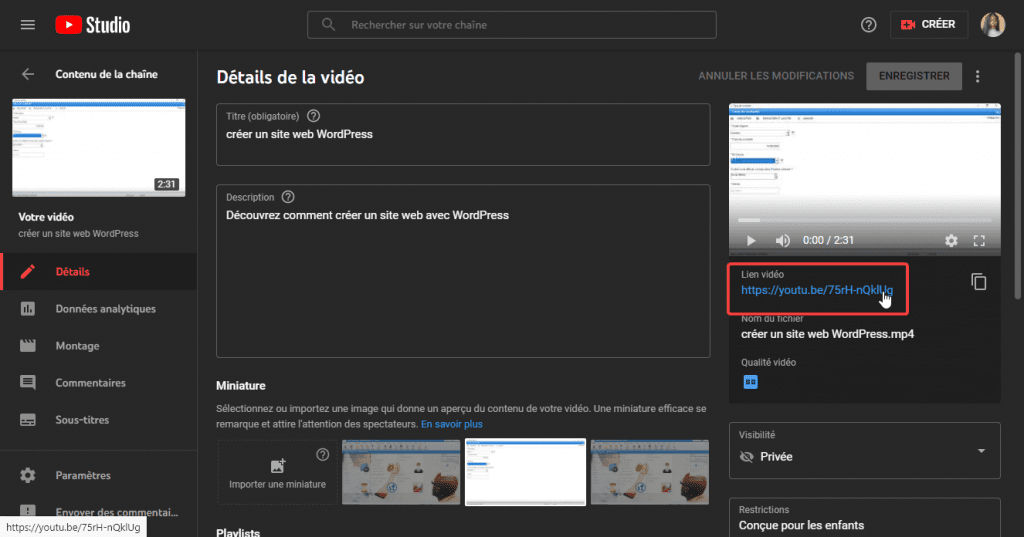The height and width of the screenshot is (537, 1024).
Task: Select the third auto-generated thumbnail
Action: pos(650,472)
